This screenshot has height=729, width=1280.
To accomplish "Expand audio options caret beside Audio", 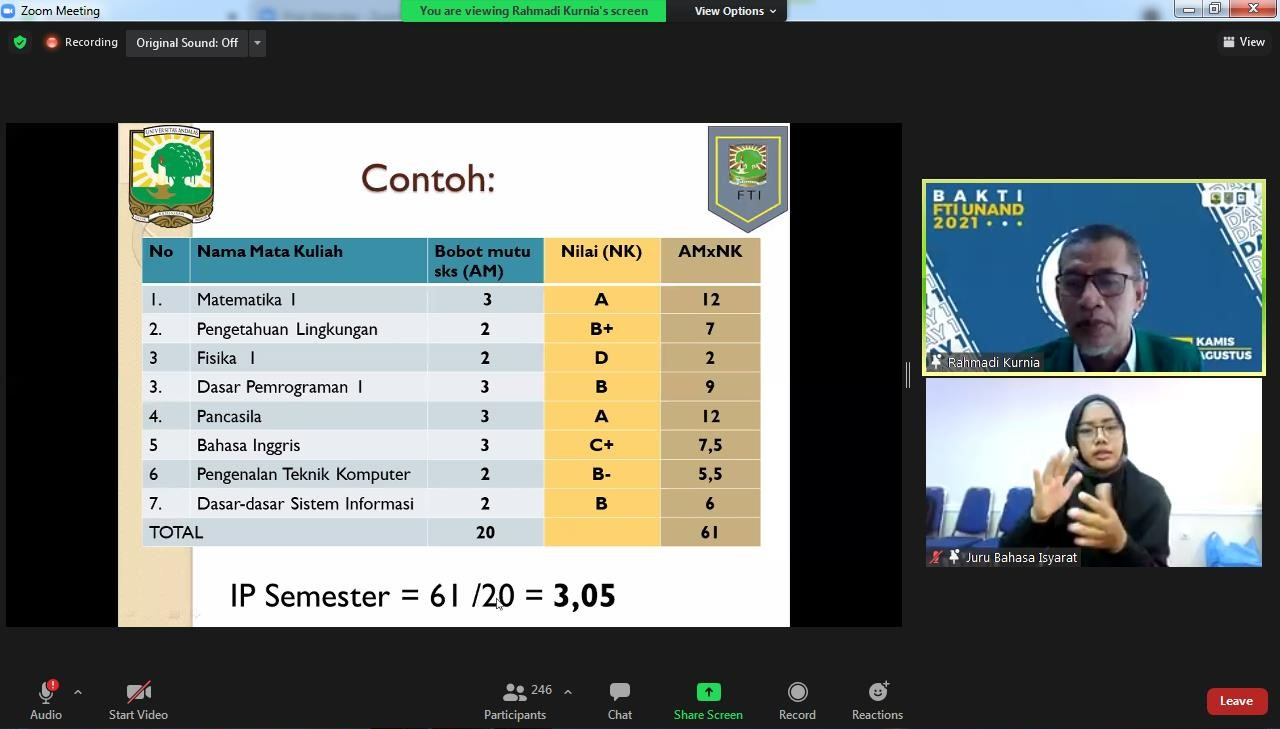I will point(78,692).
